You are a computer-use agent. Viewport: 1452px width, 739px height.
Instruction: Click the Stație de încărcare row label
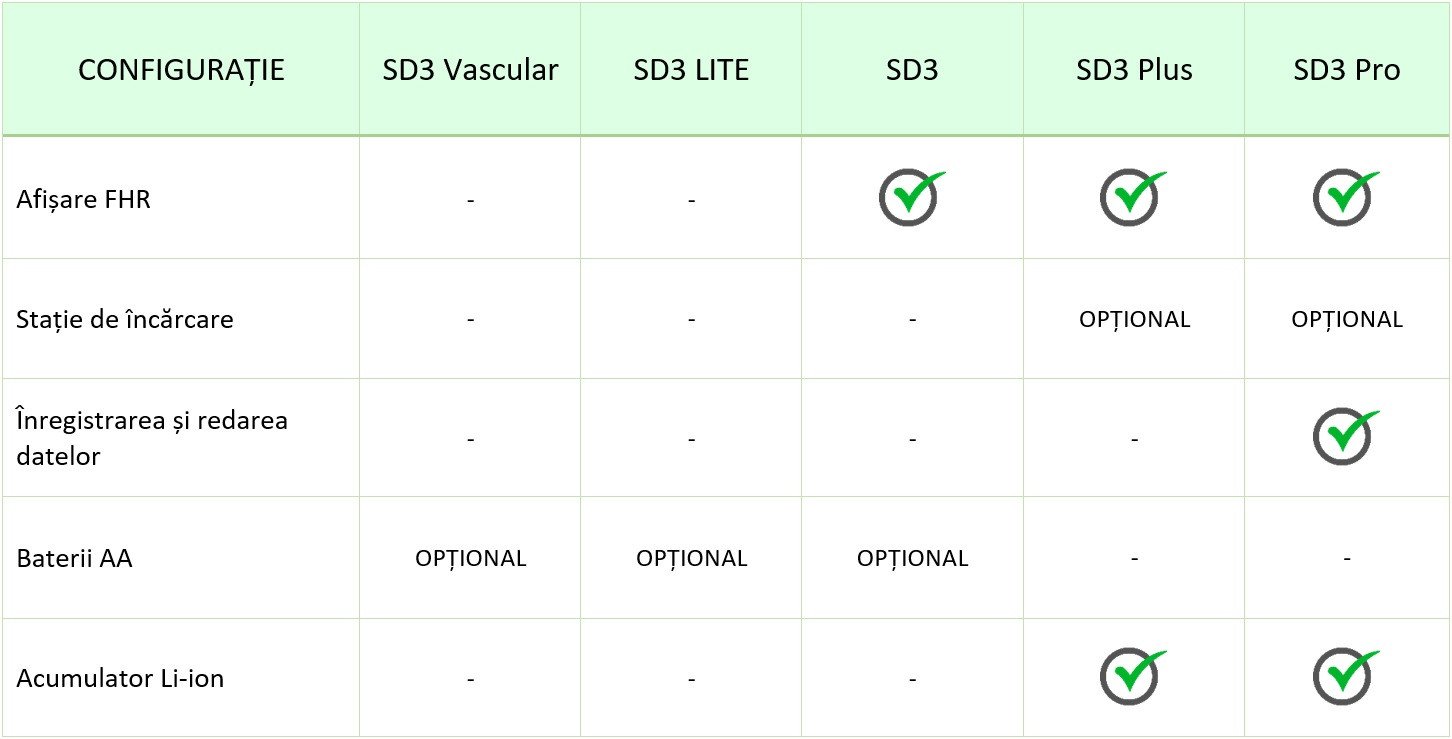pyautogui.click(x=125, y=320)
